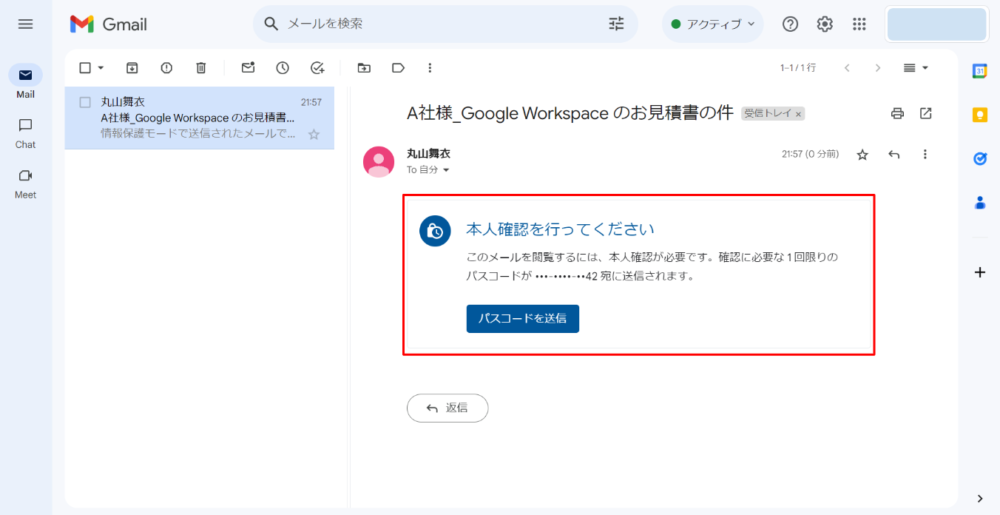Open the 丸山舞衣 email in the message list
Viewport: 1000px width, 515px height.
pyautogui.click(x=200, y=119)
